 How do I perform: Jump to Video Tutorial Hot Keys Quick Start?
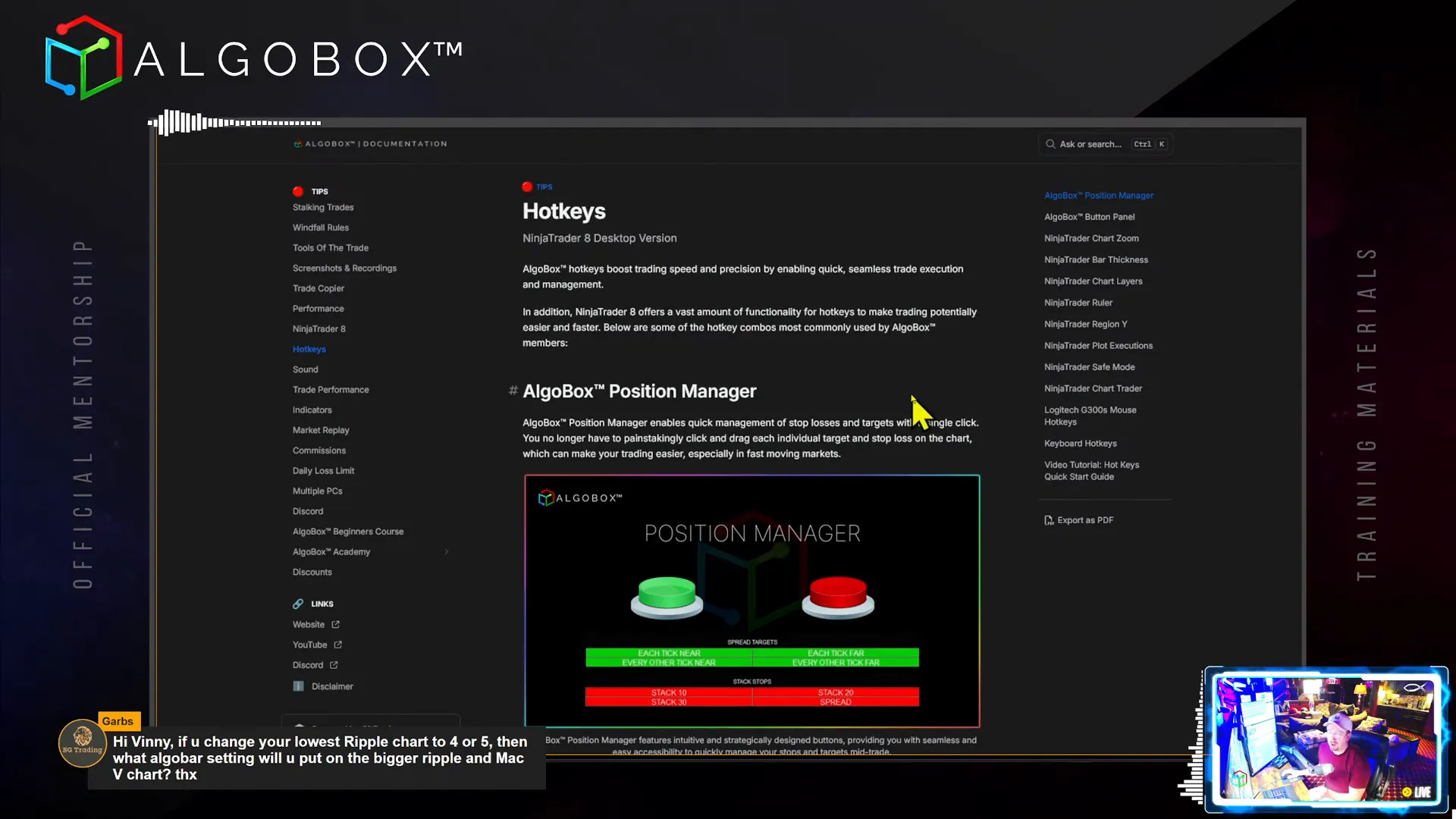click(1092, 472)
